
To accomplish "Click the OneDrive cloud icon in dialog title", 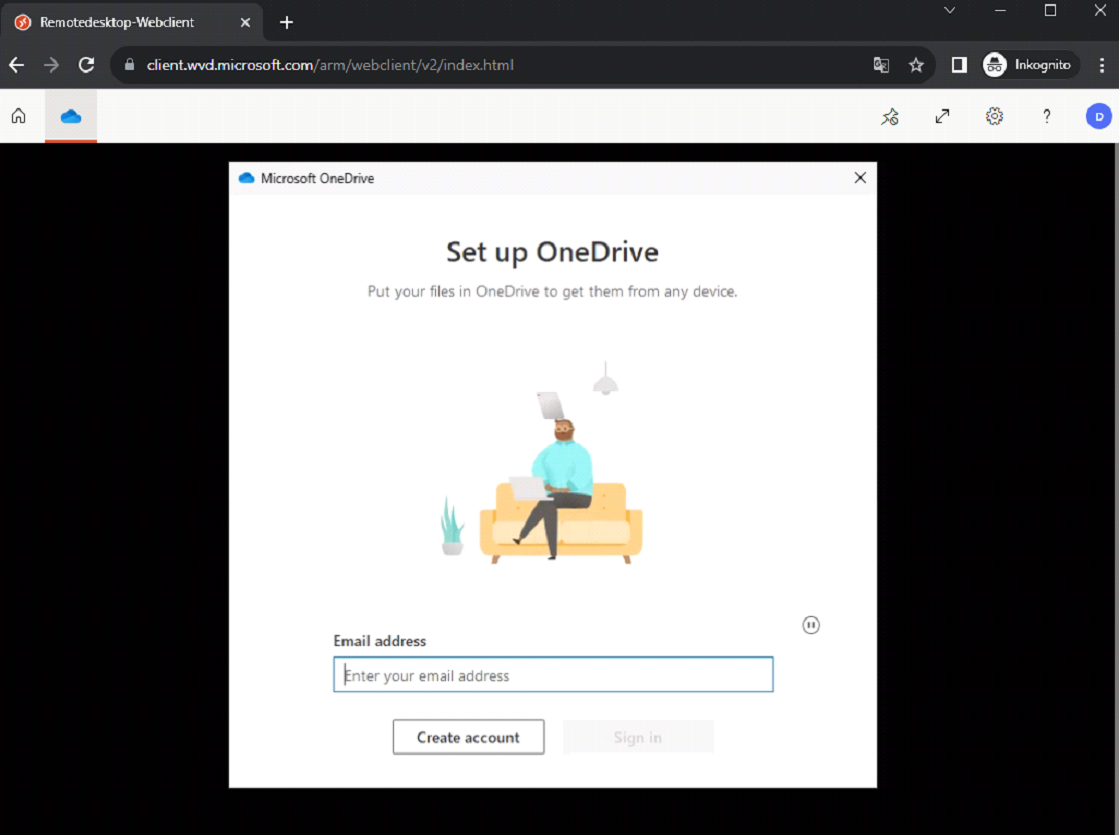I will click(x=246, y=178).
